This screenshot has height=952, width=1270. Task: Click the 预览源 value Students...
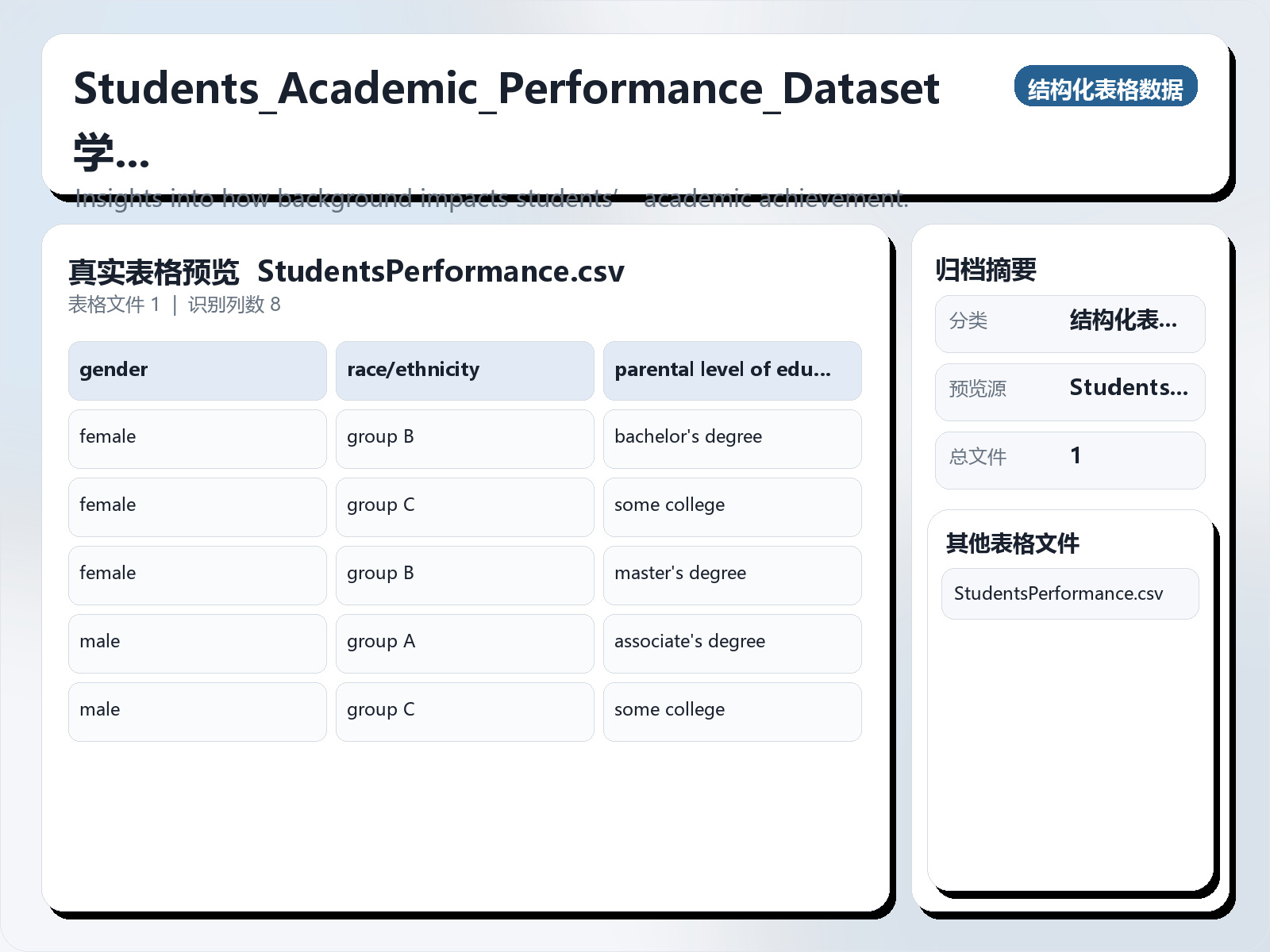click(1129, 388)
